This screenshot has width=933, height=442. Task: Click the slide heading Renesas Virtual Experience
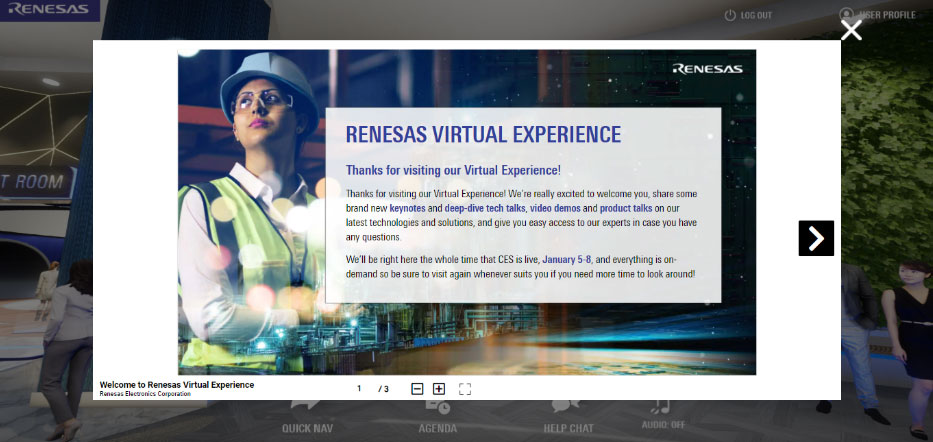click(x=483, y=134)
